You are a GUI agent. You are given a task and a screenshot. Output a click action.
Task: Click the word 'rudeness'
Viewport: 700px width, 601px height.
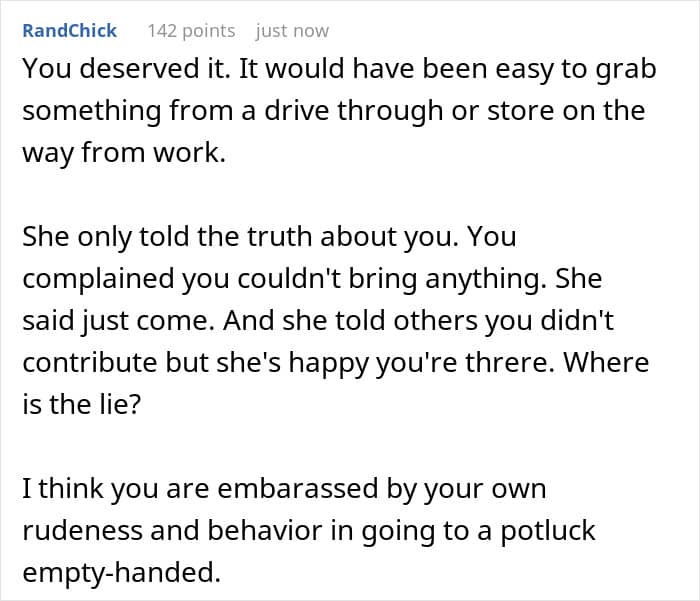point(82,530)
